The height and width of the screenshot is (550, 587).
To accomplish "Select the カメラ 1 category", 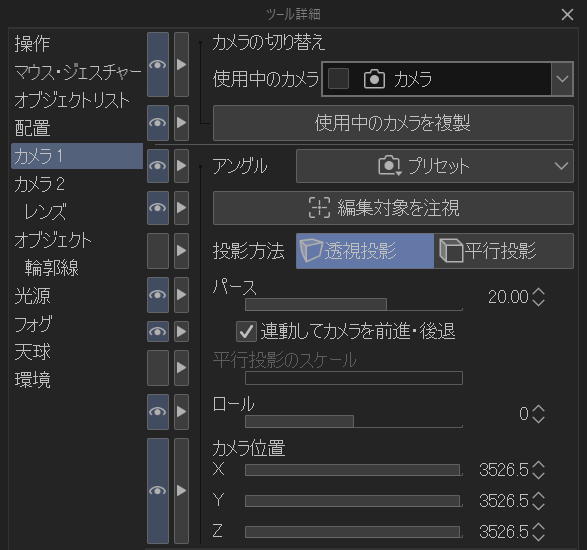I will [x=77, y=156].
